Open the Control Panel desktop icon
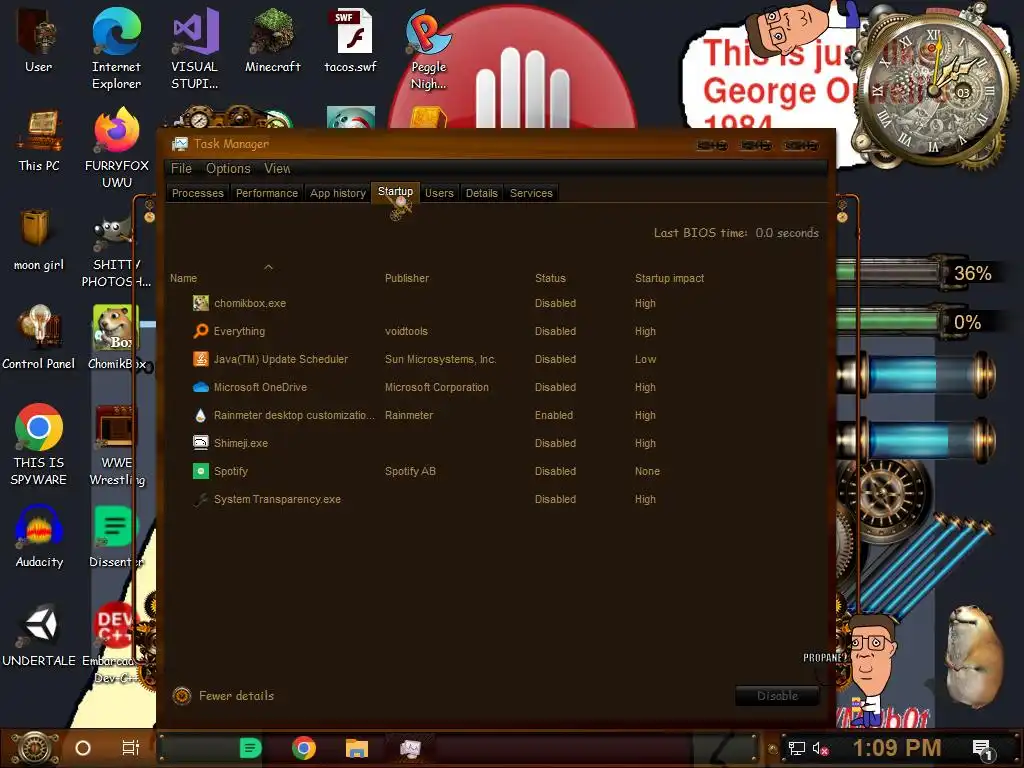Viewport: 1024px width, 768px height. [x=39, y=338]
